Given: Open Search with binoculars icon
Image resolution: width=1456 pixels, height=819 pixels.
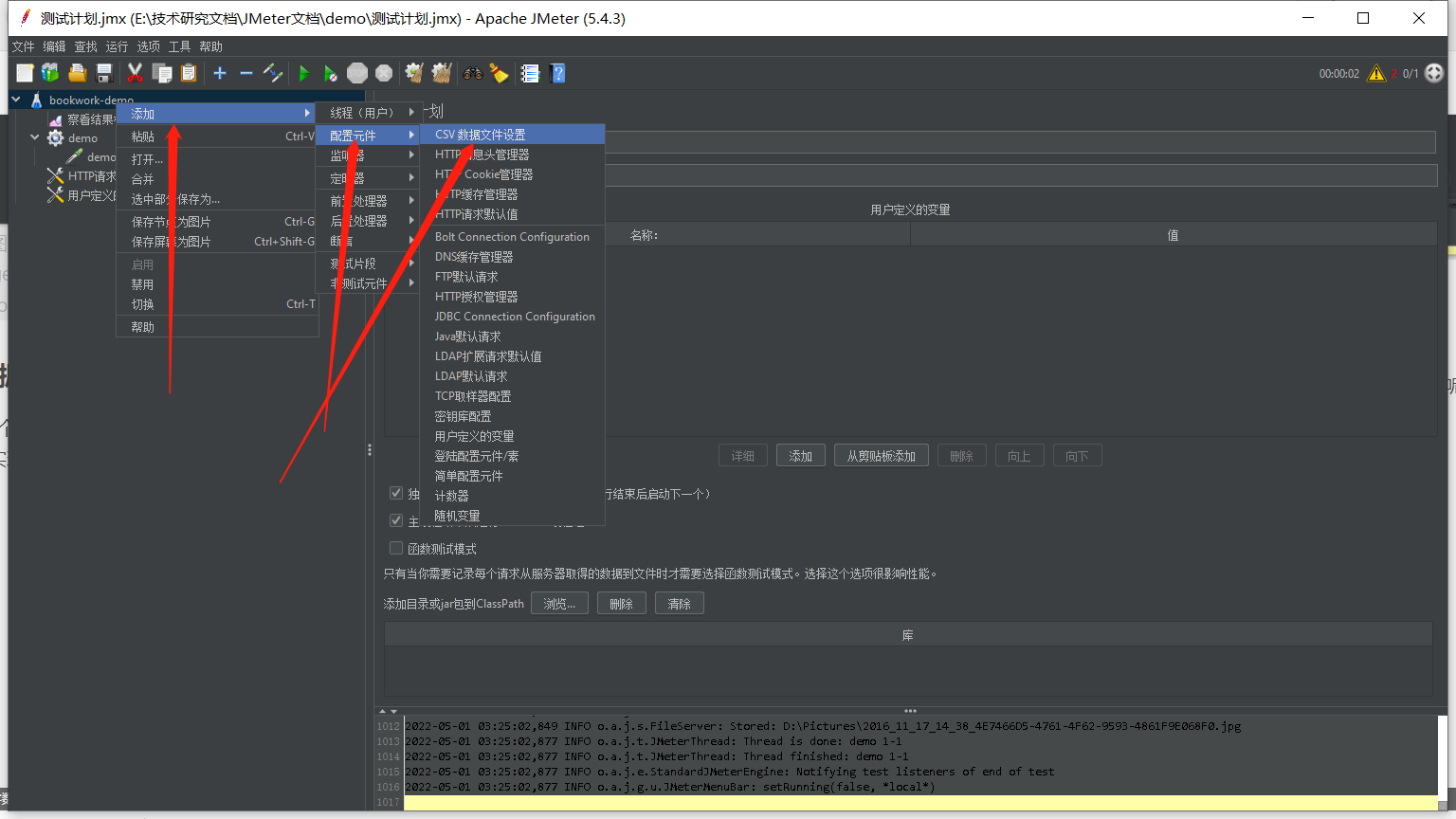Looking at the screenshot, I should click(472, 73).
